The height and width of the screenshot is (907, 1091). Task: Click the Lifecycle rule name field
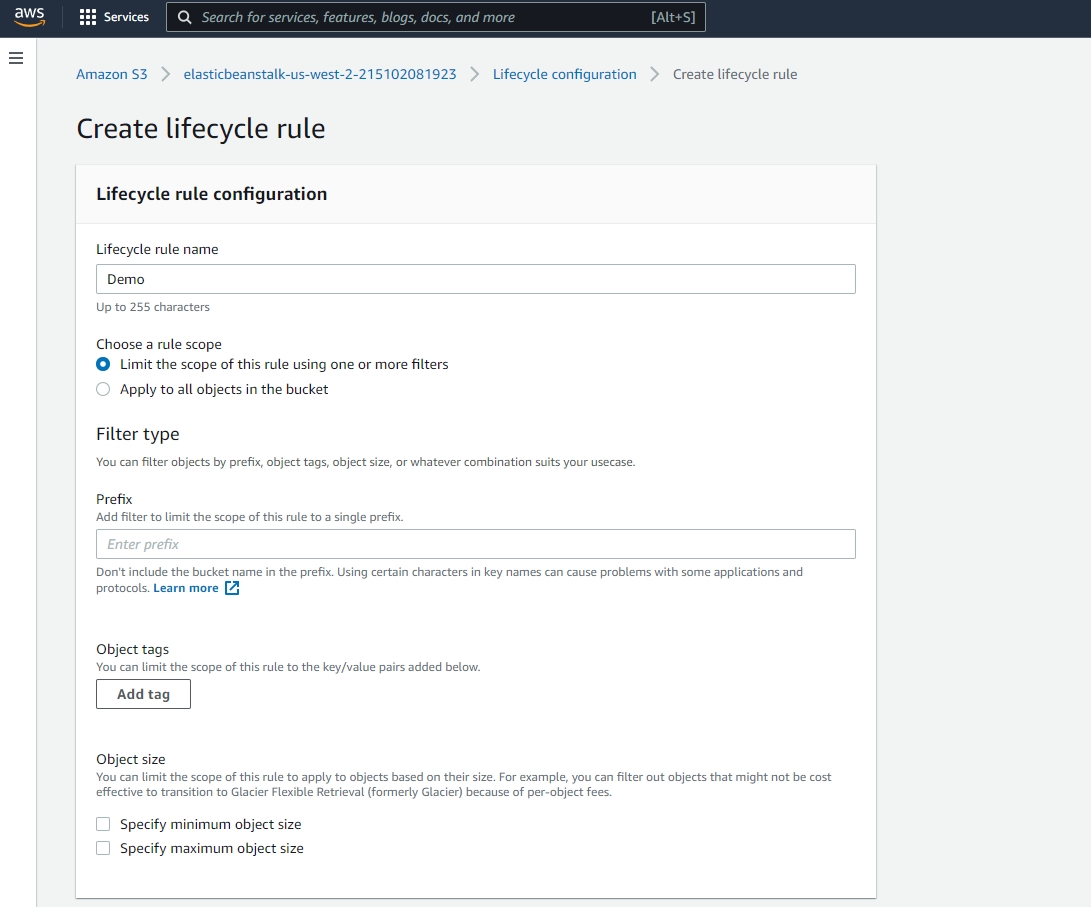(475, 278)
